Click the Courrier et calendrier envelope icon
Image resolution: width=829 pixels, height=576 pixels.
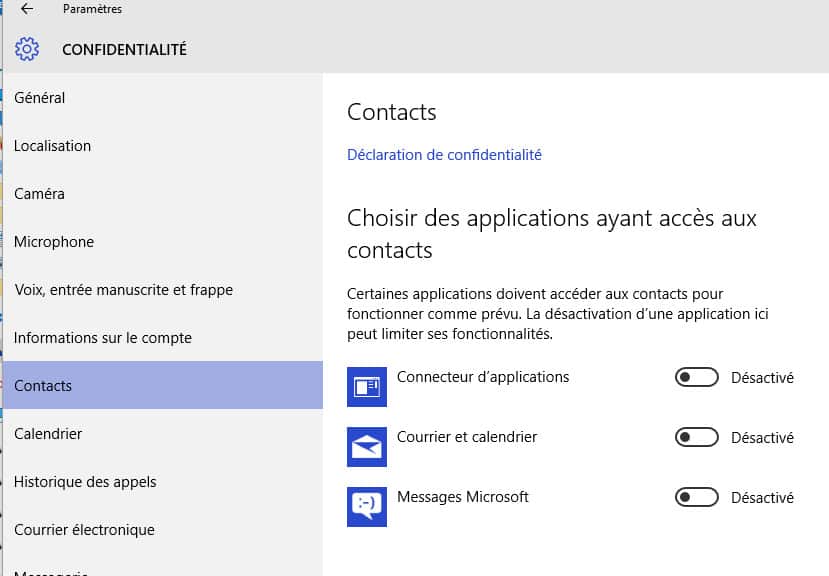367,447
